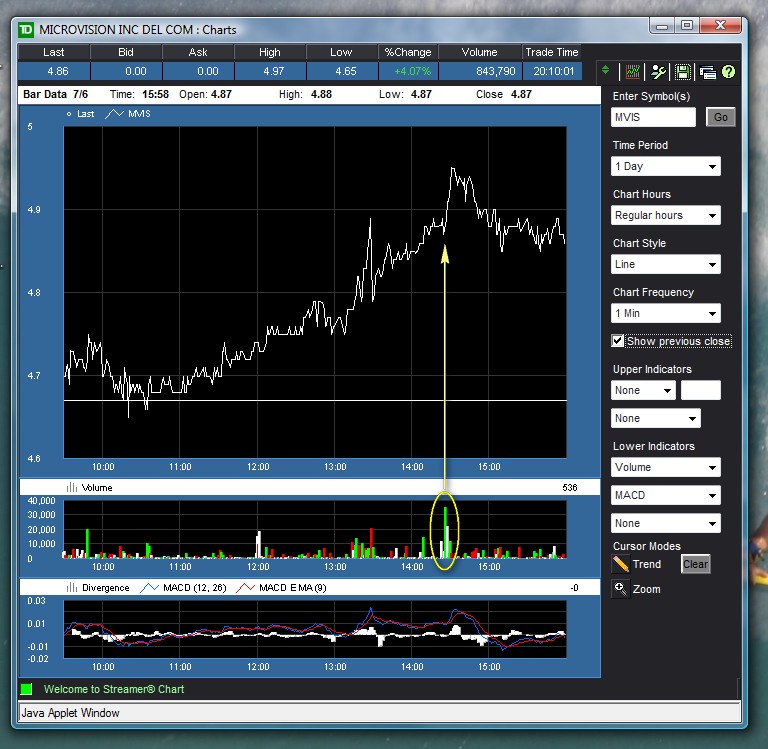
Task: Open user preferences wrench icon
Action: (658, 72)
